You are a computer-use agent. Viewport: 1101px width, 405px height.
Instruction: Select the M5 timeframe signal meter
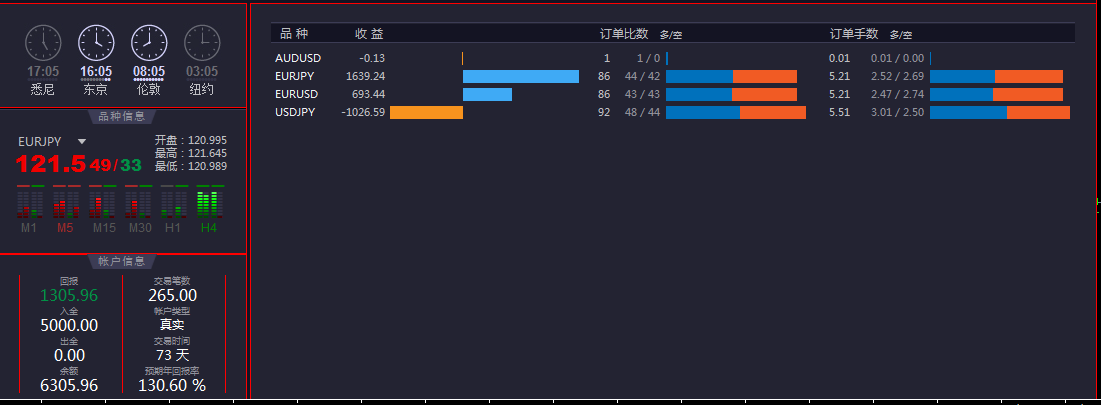click(65, 203)
